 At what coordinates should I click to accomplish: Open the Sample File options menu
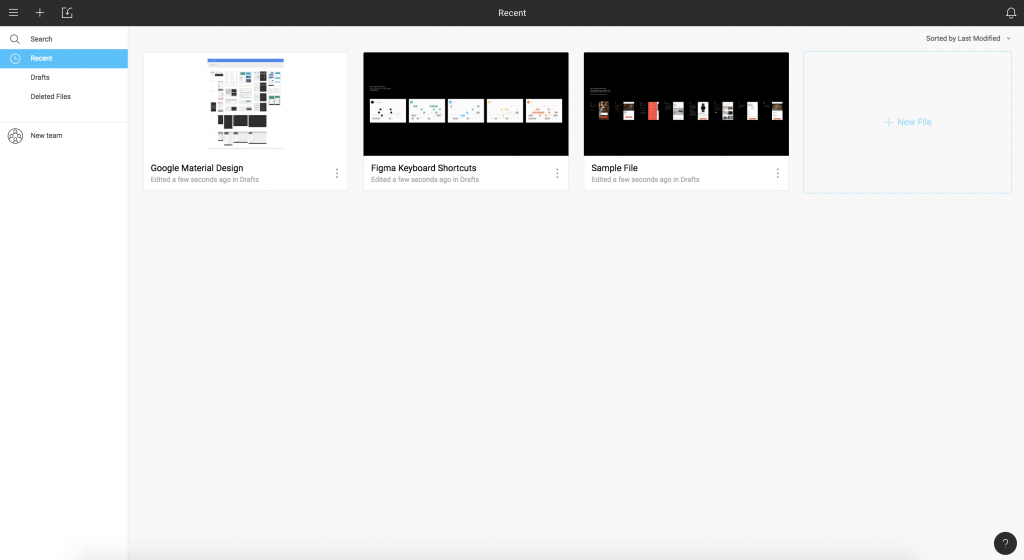777,173
